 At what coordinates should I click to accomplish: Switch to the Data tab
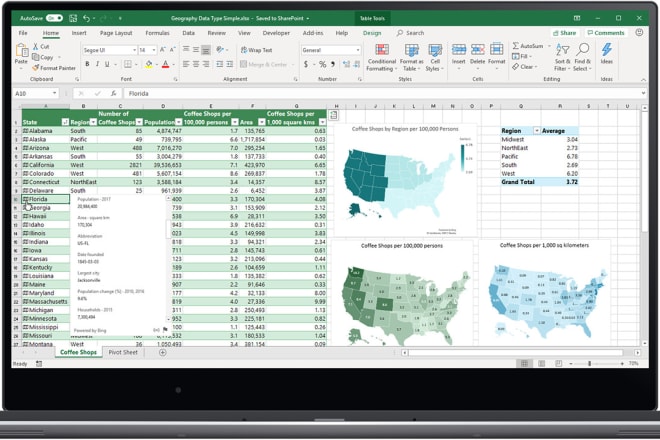coord(189,33)
